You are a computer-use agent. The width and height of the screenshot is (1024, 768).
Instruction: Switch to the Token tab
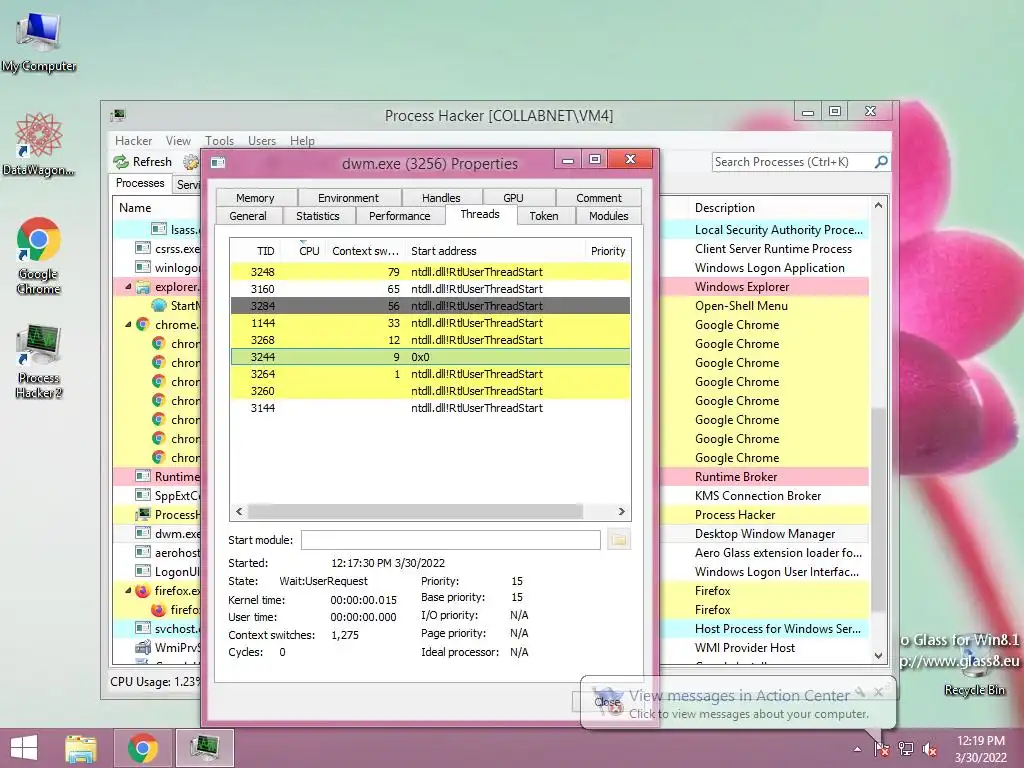[544, 216]
